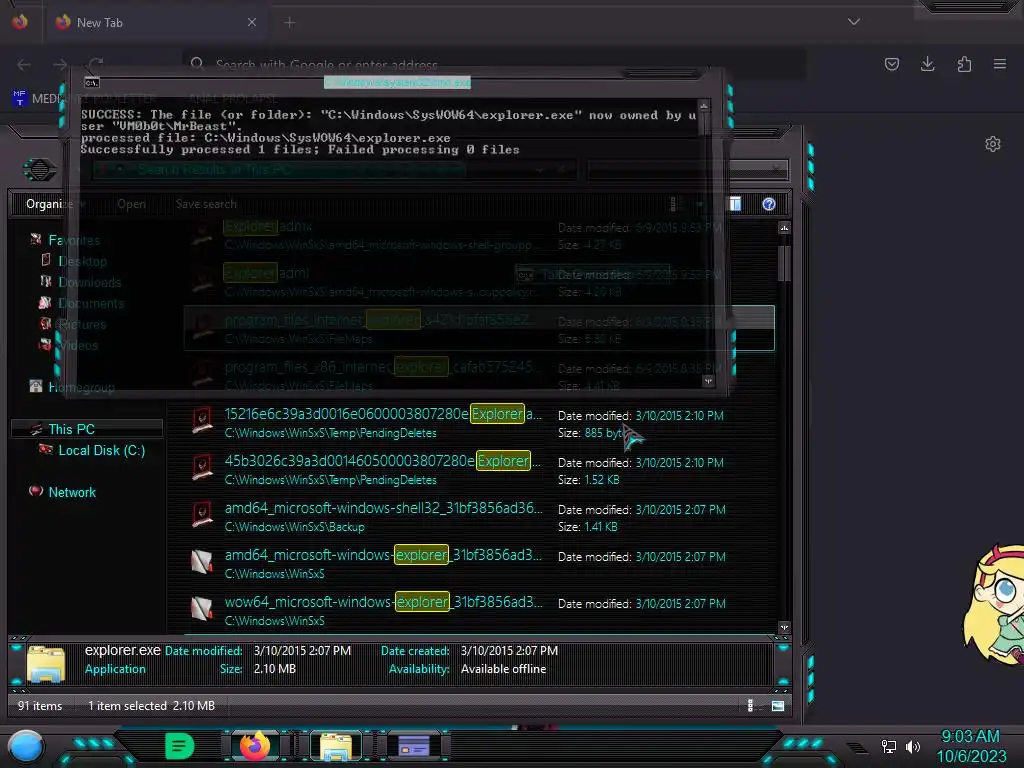Click Explorer file list scrollbar up arrow
1024x768 pixels.
(784, 227)
